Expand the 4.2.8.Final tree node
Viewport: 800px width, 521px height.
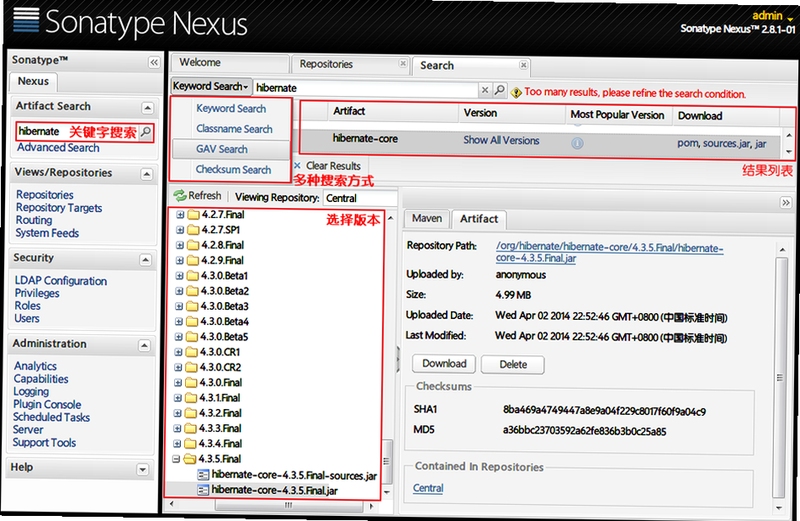[x=180, y=245]
